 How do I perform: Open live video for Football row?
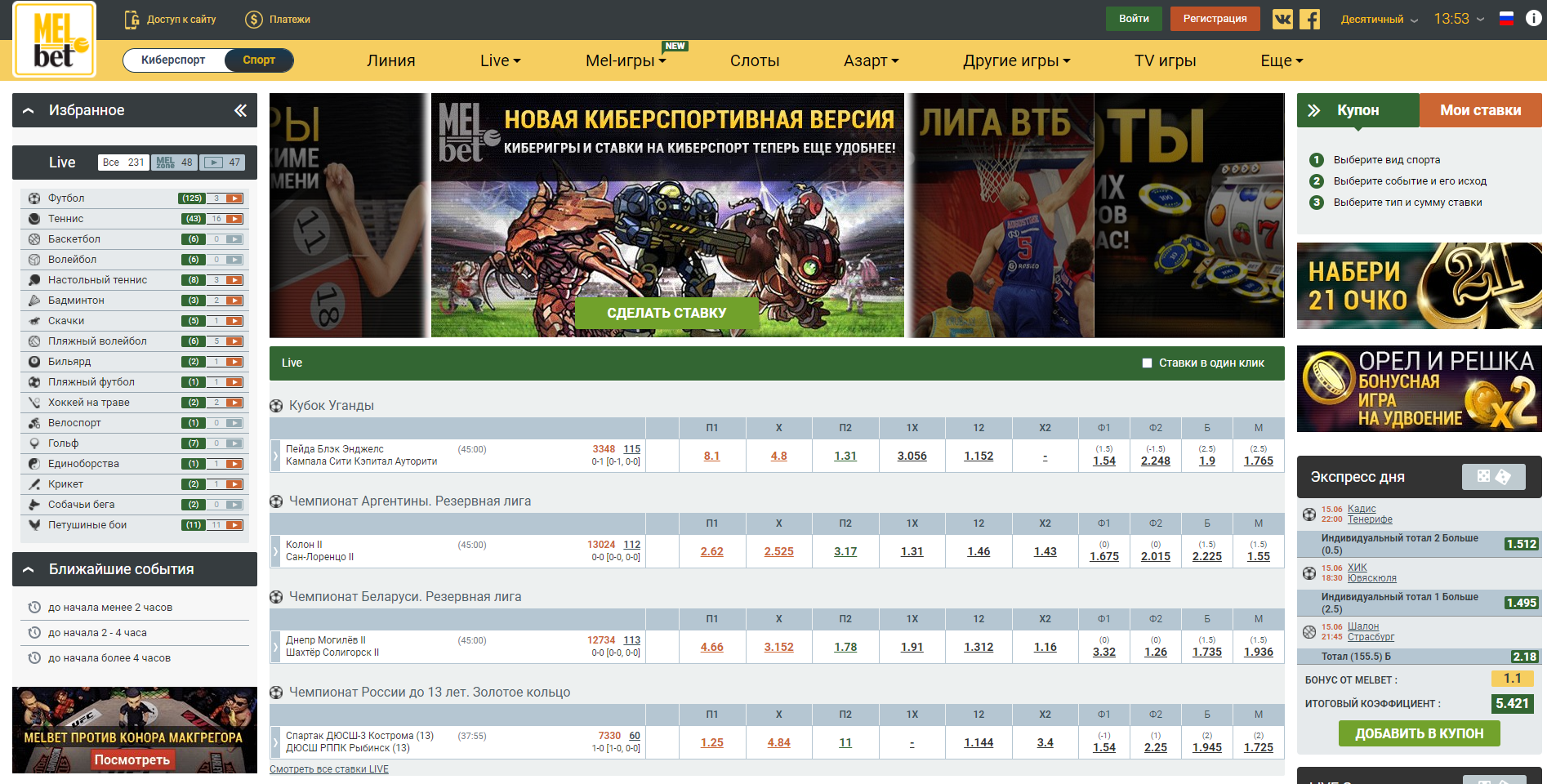234,198
